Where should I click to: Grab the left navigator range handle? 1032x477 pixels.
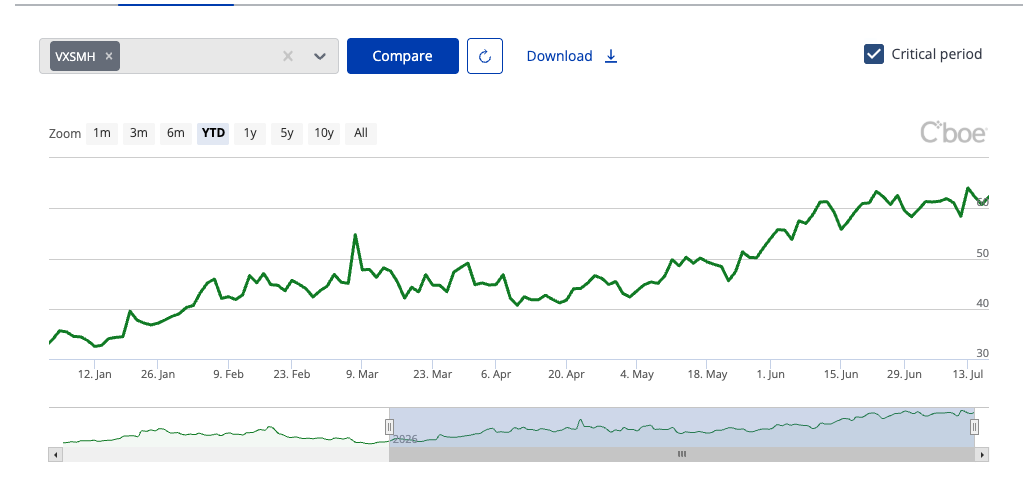tap(389, 427)
